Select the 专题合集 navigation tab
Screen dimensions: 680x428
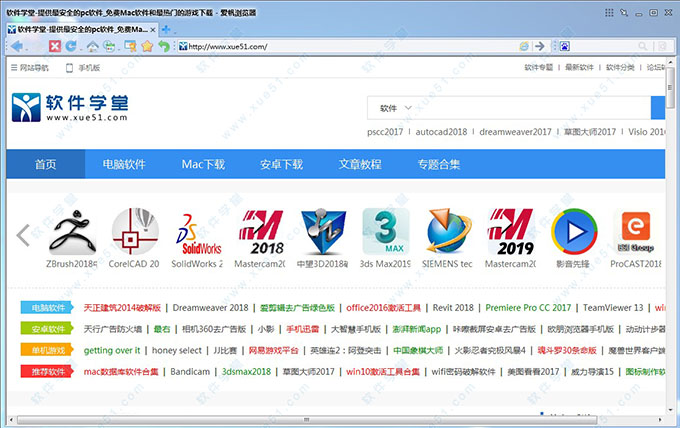point(438,164)
